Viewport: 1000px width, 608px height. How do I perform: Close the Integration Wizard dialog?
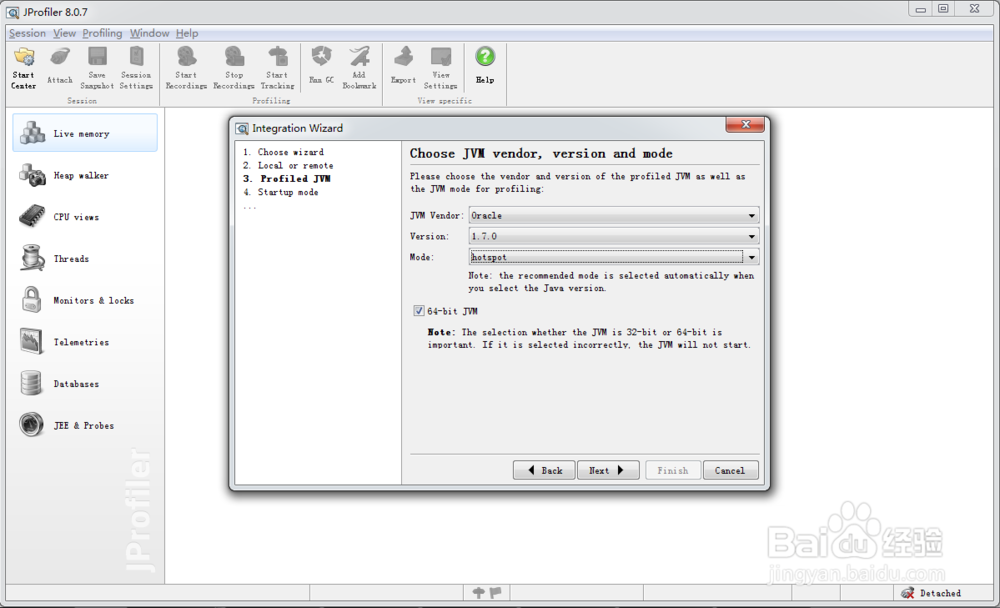tap(745, 124)
